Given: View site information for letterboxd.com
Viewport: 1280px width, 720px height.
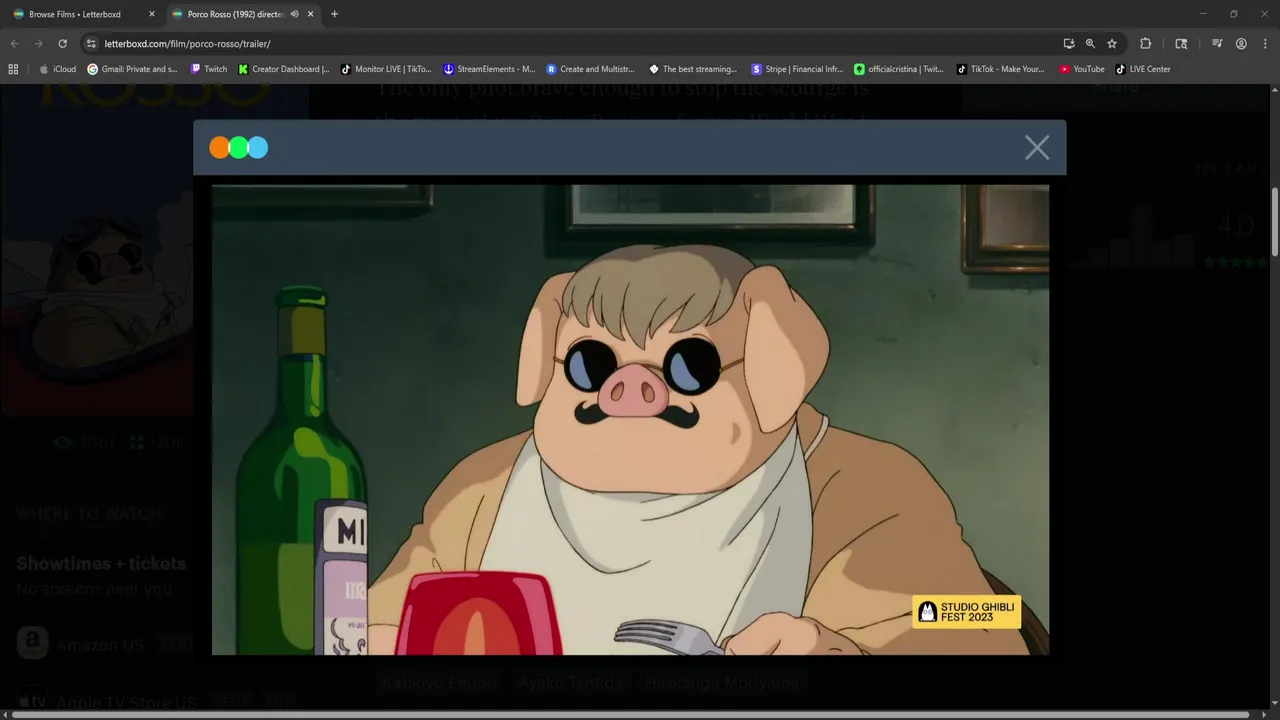Looking at the screenshot, I should pyautogui.click(x=91, y=44).
